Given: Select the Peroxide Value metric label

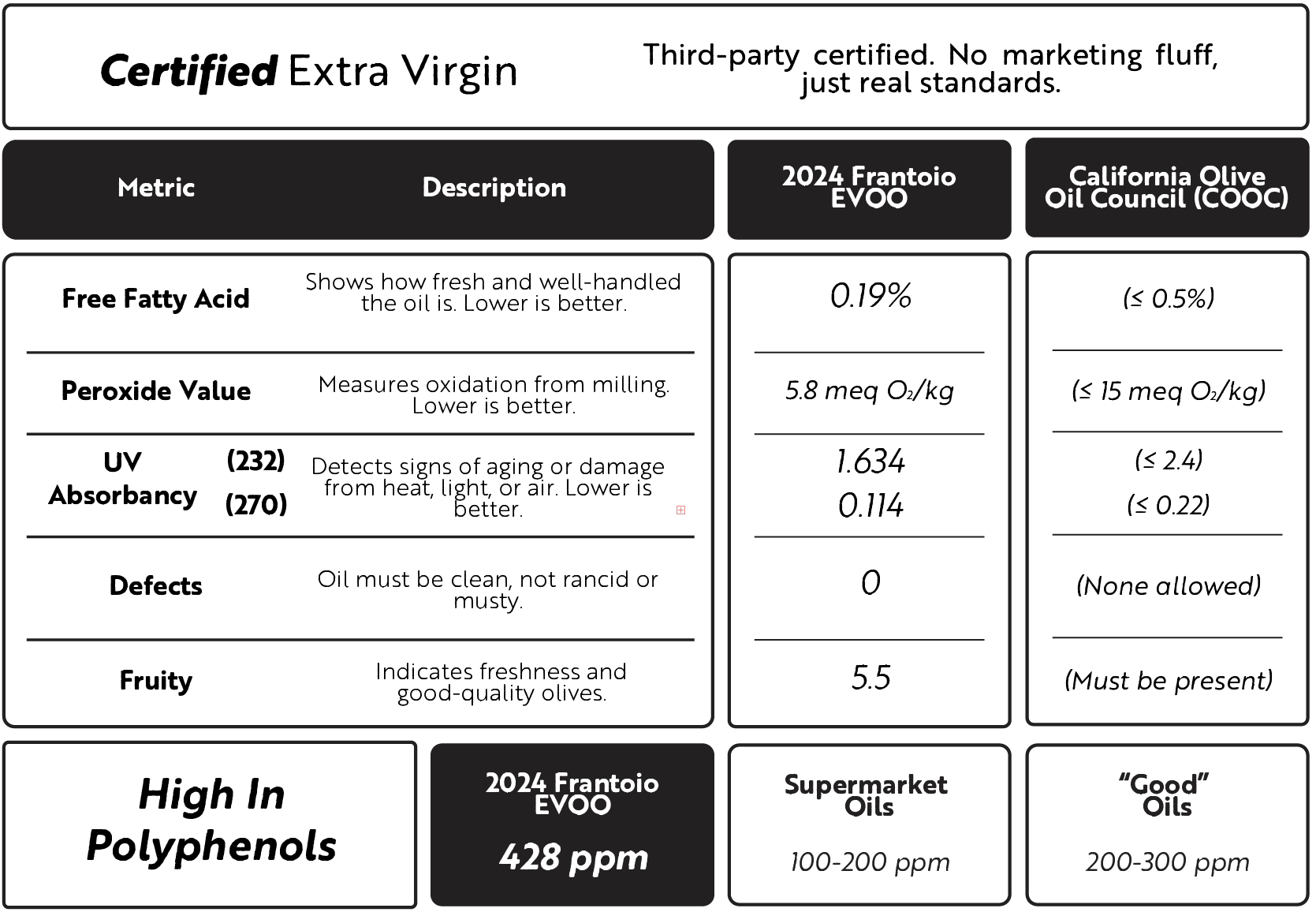Looking at the screenshot, I should [155, 392].
